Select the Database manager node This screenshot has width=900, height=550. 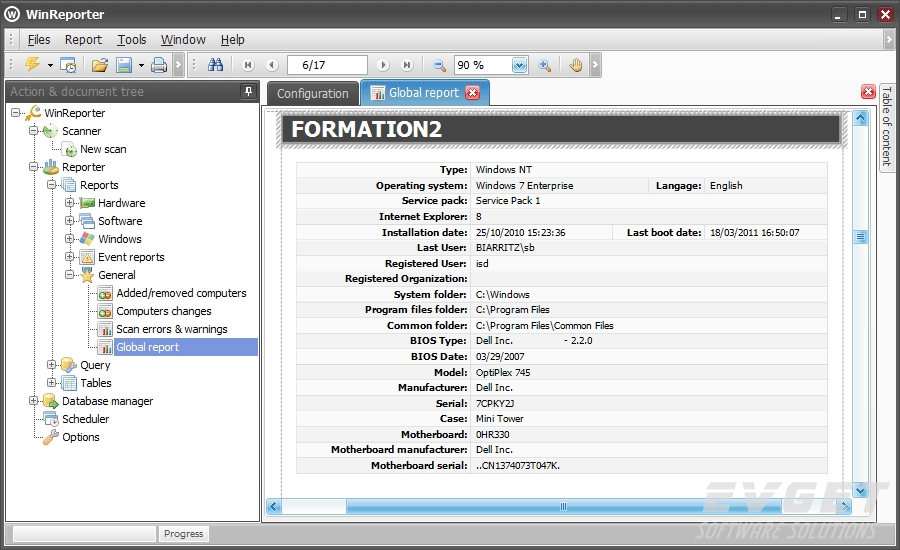click(x=107, y=401)
